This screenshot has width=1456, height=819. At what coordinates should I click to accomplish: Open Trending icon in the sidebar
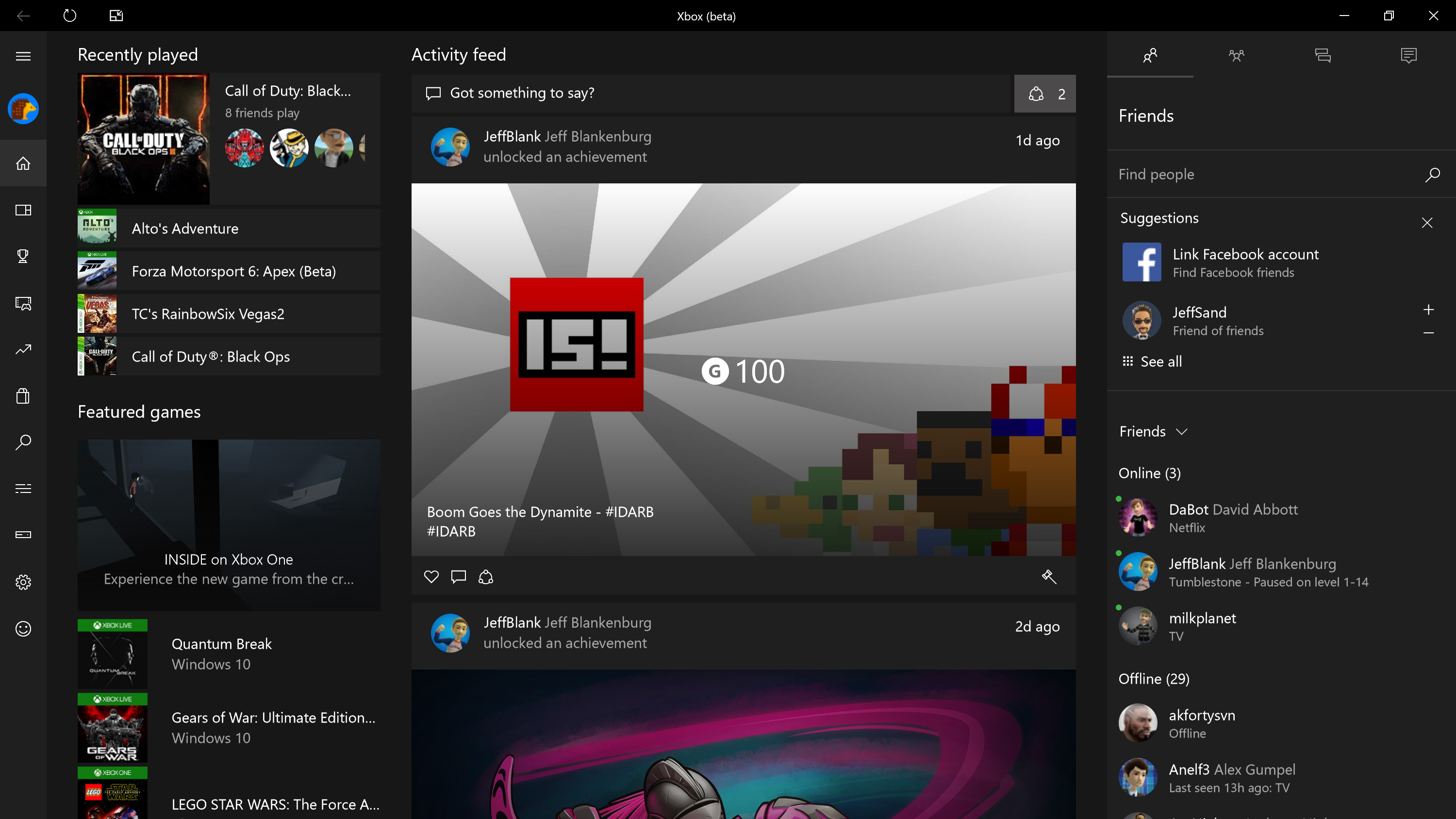[x=23, y=349]
